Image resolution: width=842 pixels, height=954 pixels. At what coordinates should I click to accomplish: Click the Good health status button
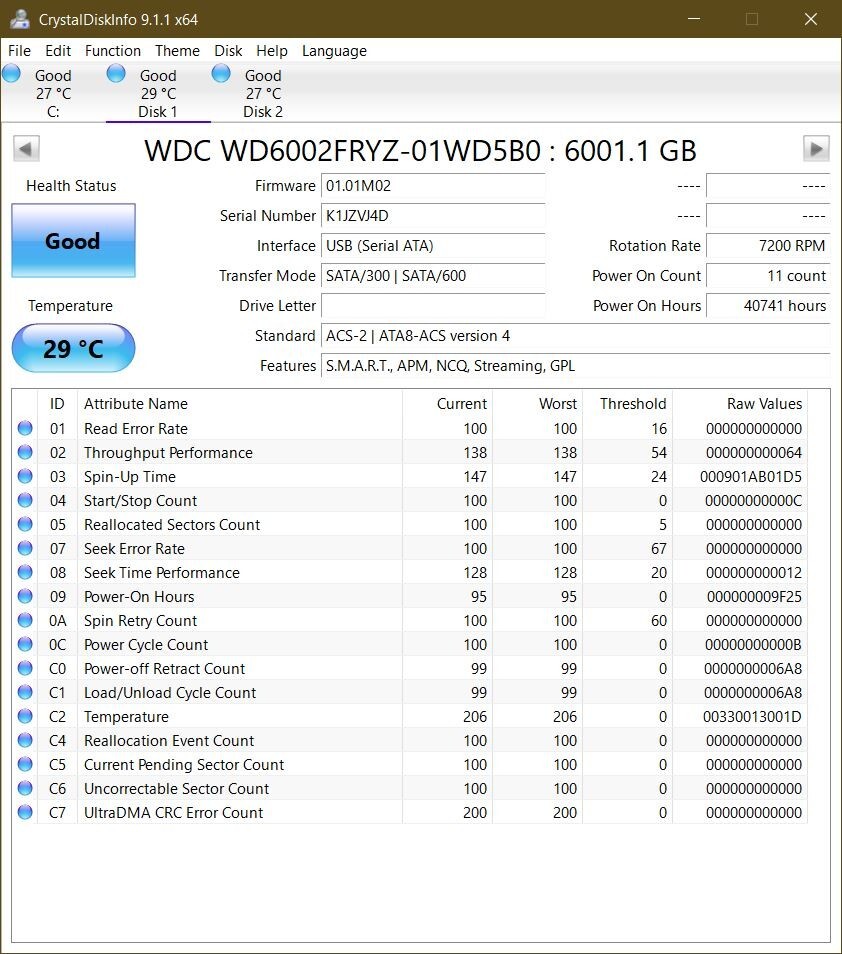(x=72, y=240)
